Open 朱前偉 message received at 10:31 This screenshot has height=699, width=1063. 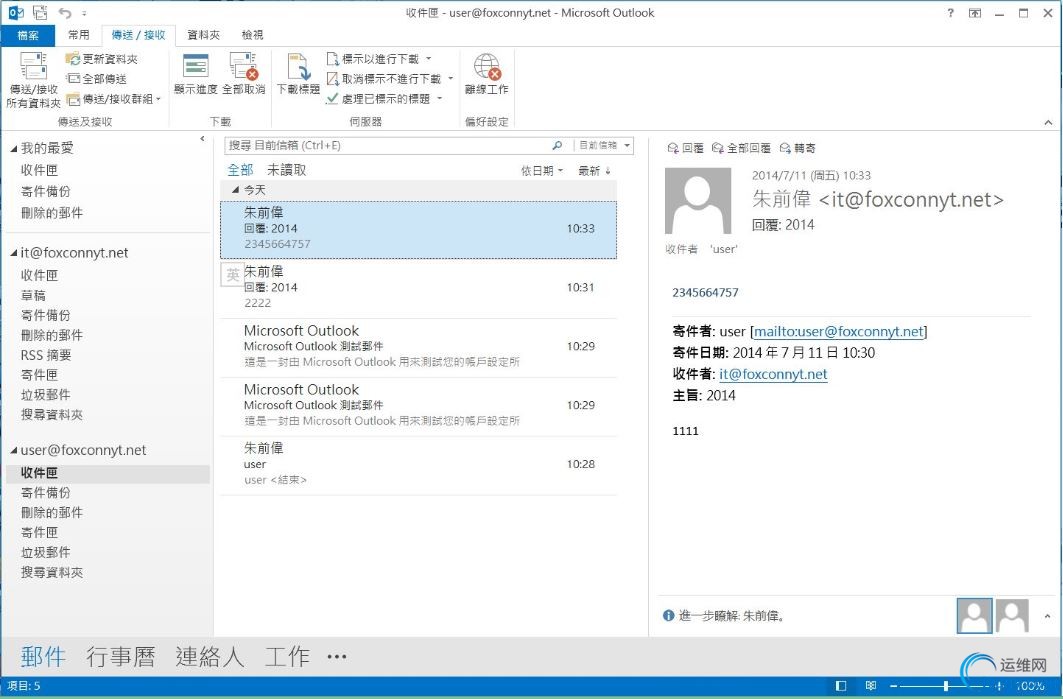(418, 287)
